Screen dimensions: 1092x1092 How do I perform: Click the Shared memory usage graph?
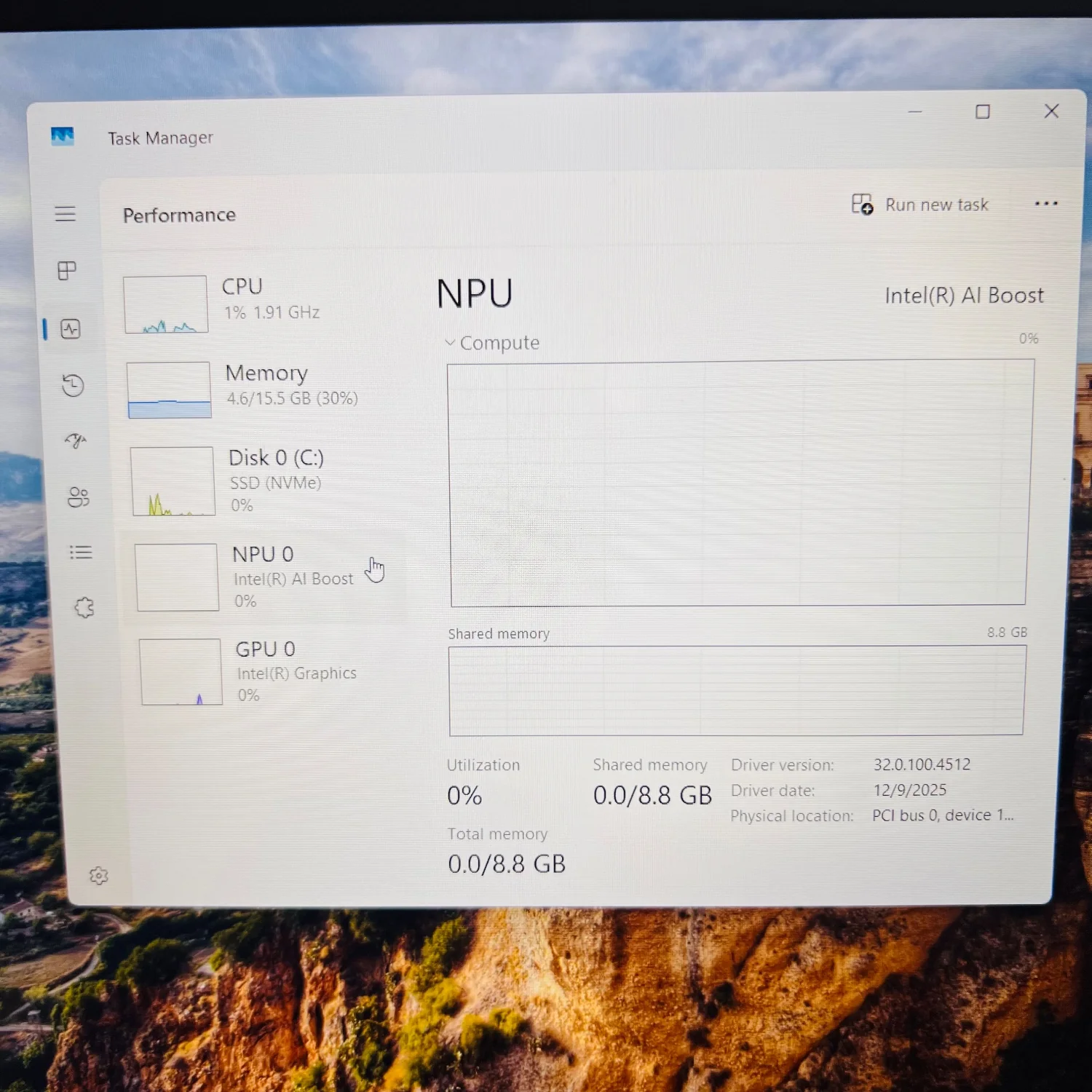click(737, 690)
